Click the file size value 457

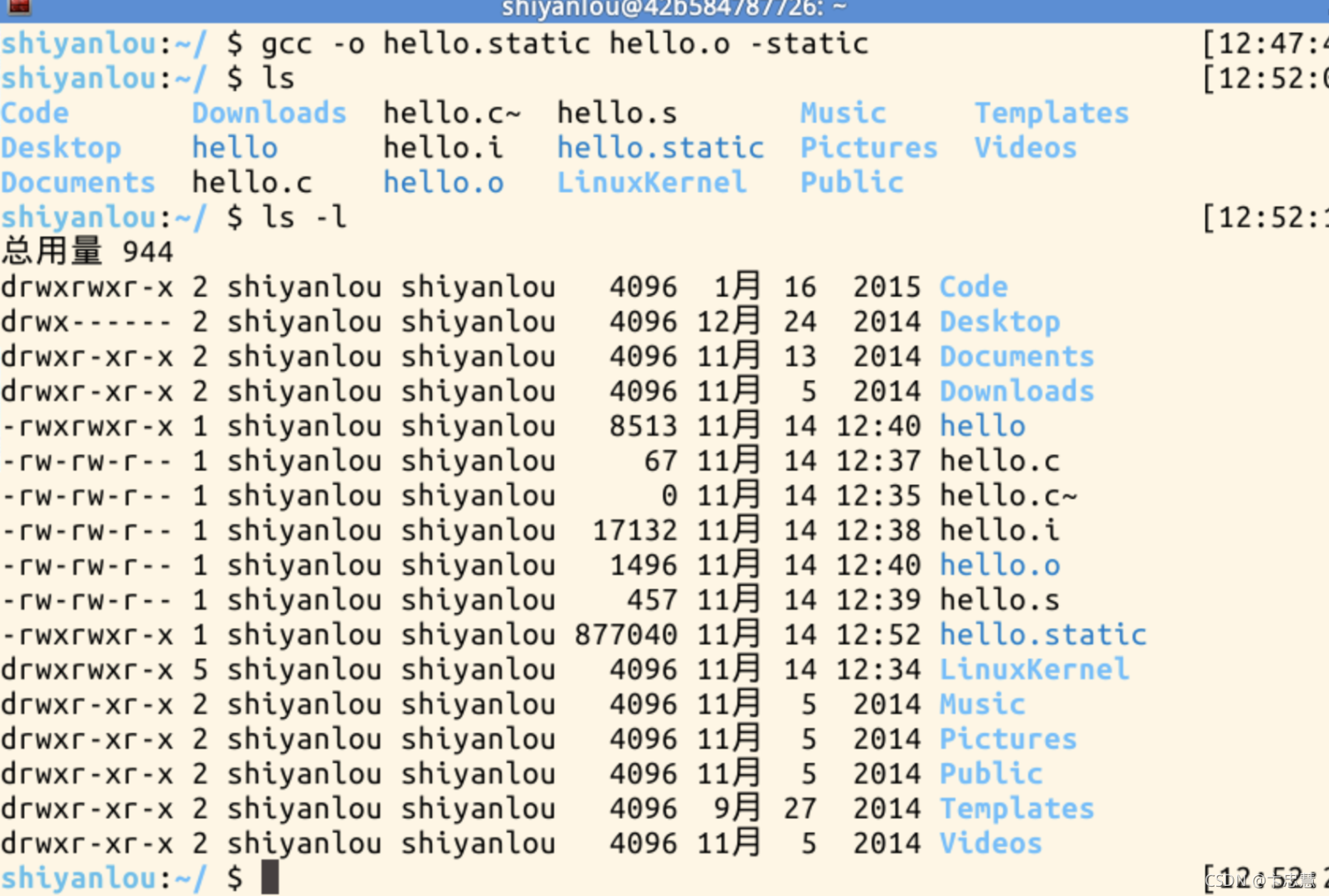tap(652, 600)
